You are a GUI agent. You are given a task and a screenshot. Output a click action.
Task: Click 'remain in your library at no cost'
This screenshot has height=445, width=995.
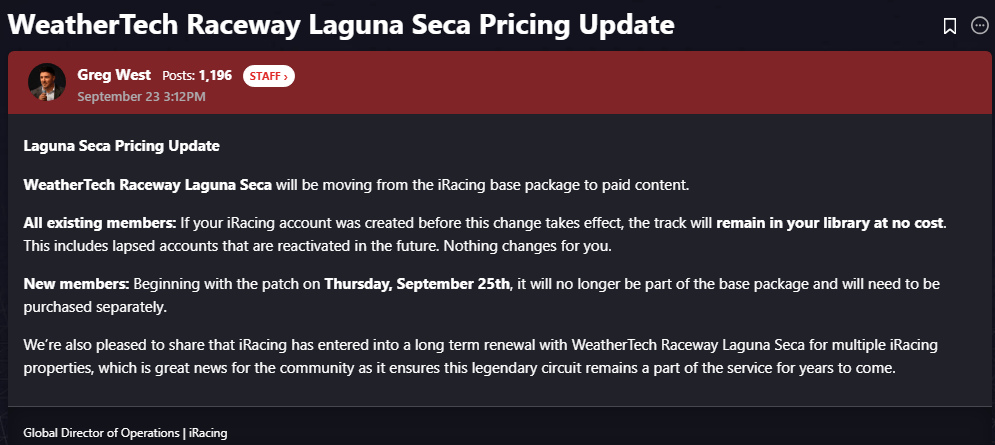[830, 221]
